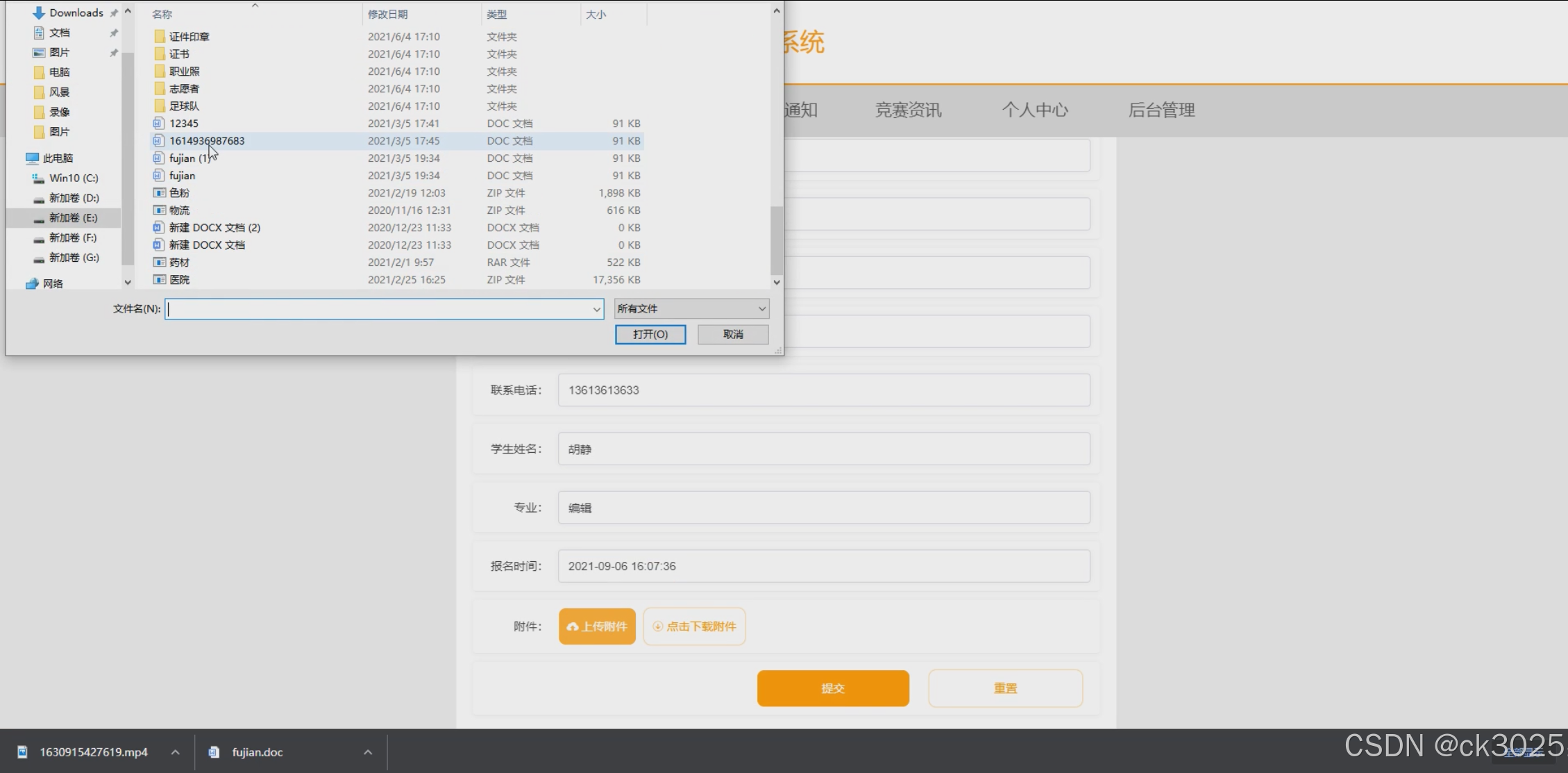This screenshot has height=773, width=1568.
Task: Expand options for 1630915427619.mp4 download
Action: (176, 752)
